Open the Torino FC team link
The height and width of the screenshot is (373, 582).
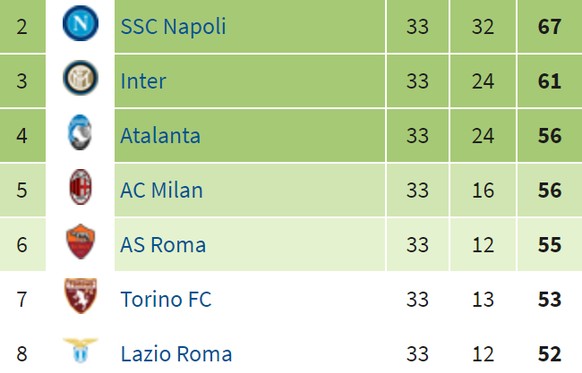166,299
